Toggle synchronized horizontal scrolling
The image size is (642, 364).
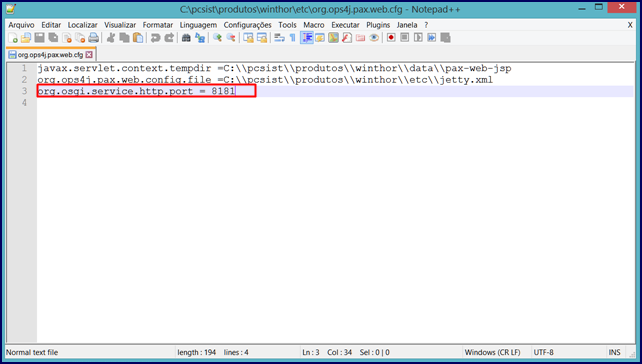point(262,38)
